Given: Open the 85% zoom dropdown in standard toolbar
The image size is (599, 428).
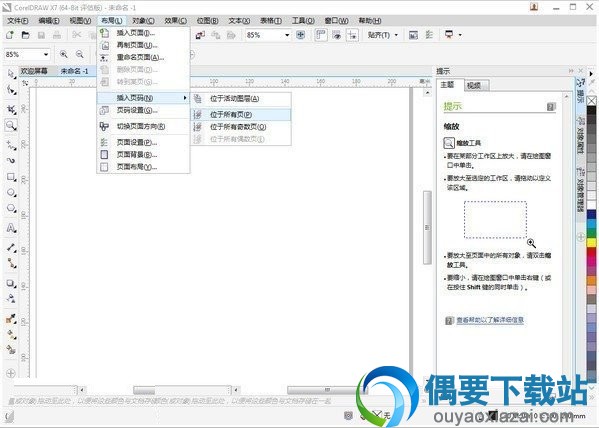Looking at the screenshot, I should click(x=287, y=35).
